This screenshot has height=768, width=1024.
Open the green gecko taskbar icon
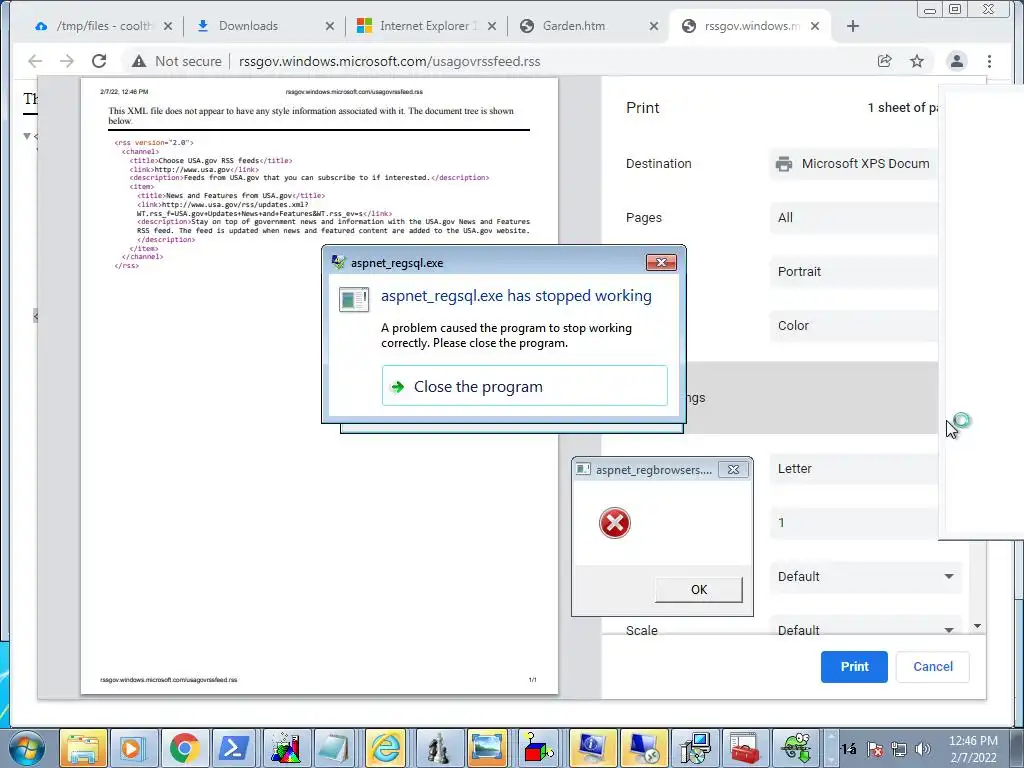(795, 748)
